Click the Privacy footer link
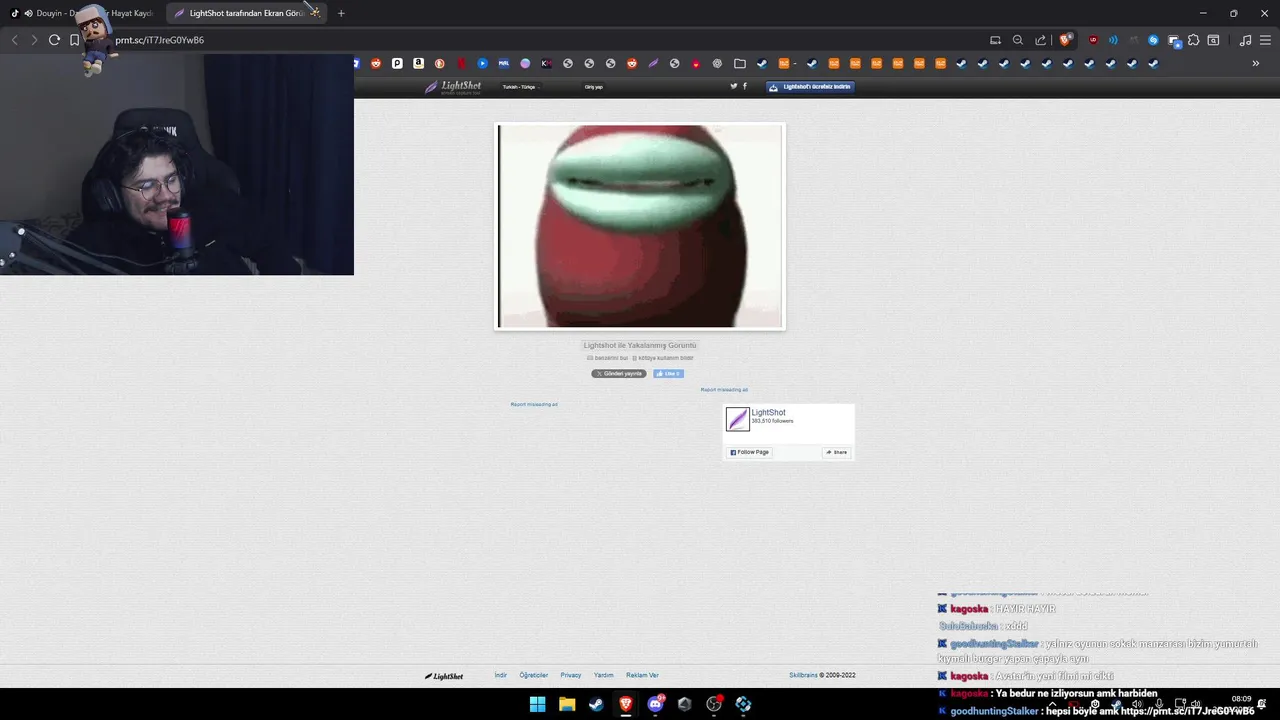This screenshot has height=720, width=1280. 571,675
